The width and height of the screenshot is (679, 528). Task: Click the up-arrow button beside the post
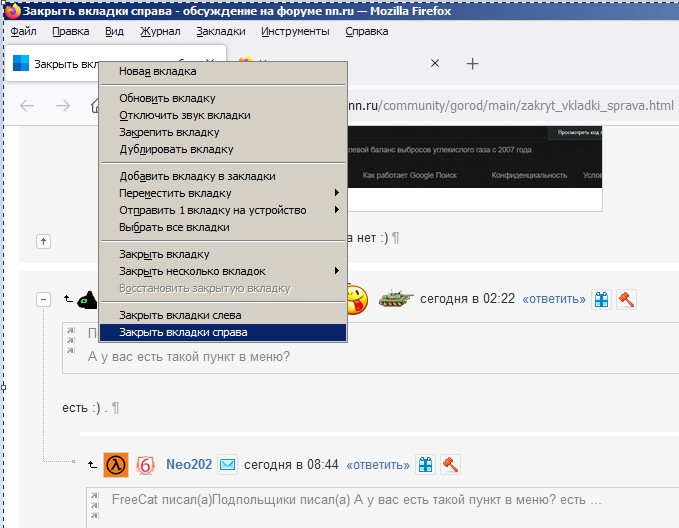coord(43,241)
